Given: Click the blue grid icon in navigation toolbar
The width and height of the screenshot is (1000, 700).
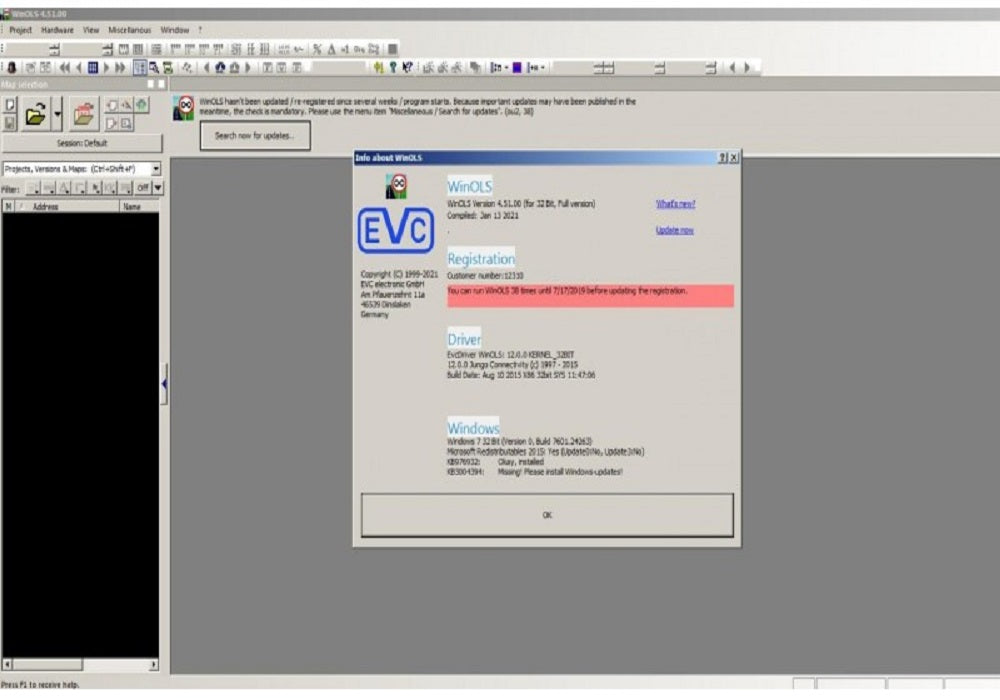Looking at the screenshot, I should click(x=93, y=68).
